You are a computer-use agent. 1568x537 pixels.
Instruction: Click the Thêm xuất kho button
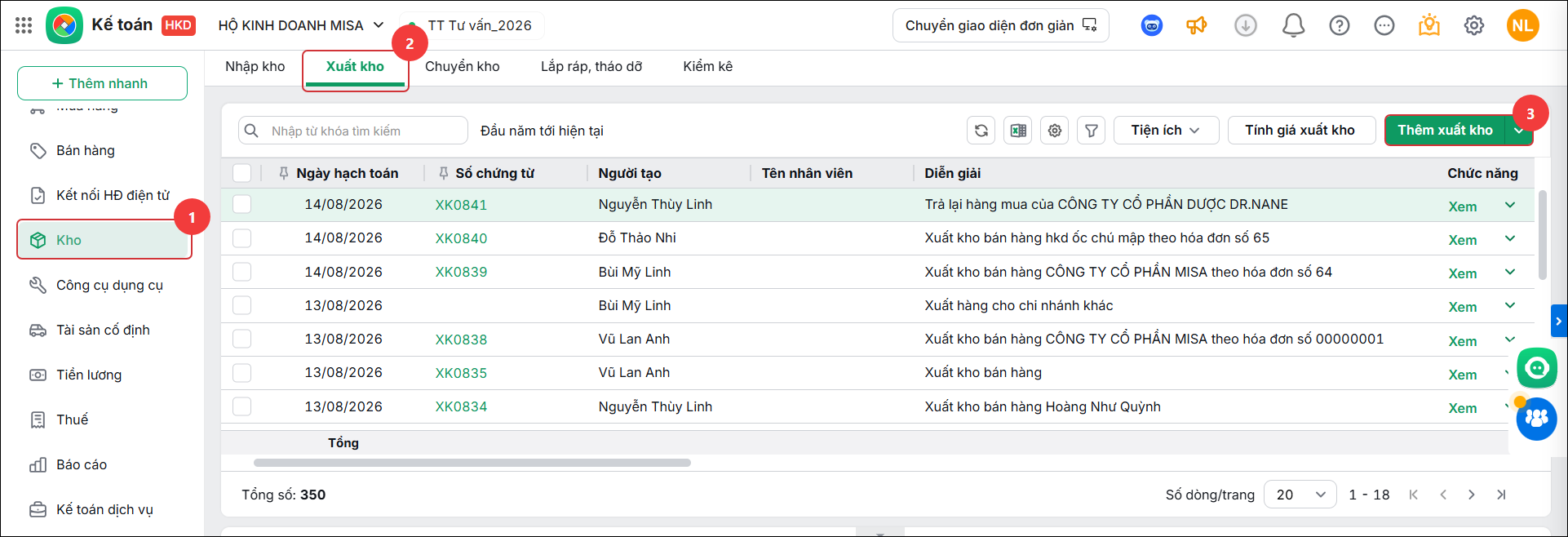[x=1445, y=131]
